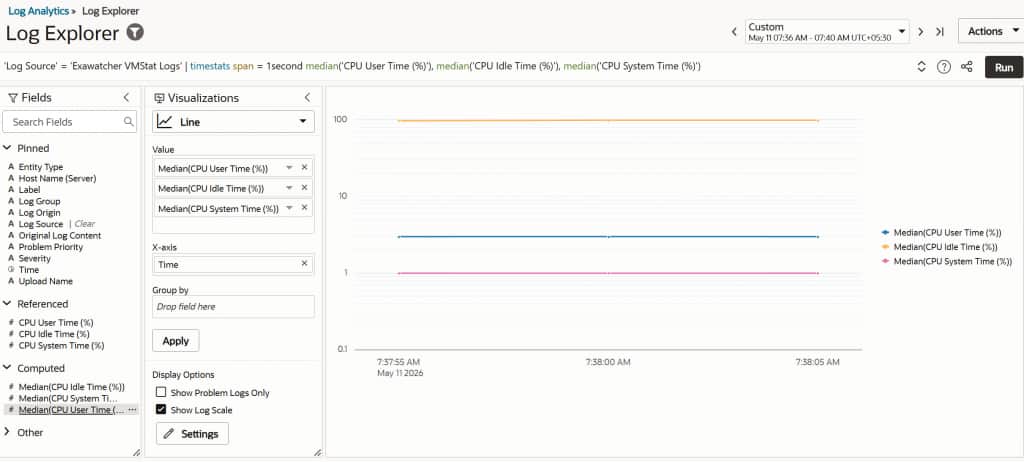The height and width of the screenshot is (462, 1024).
Task: Click the search magnifier in Search Fields
Action: tap(129, 122)
